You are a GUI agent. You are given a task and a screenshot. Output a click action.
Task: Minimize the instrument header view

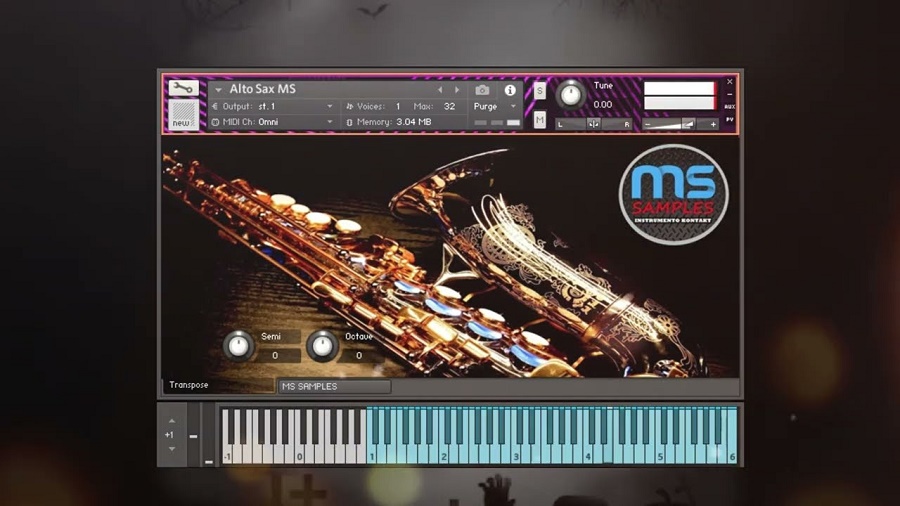tap(730, 94)
